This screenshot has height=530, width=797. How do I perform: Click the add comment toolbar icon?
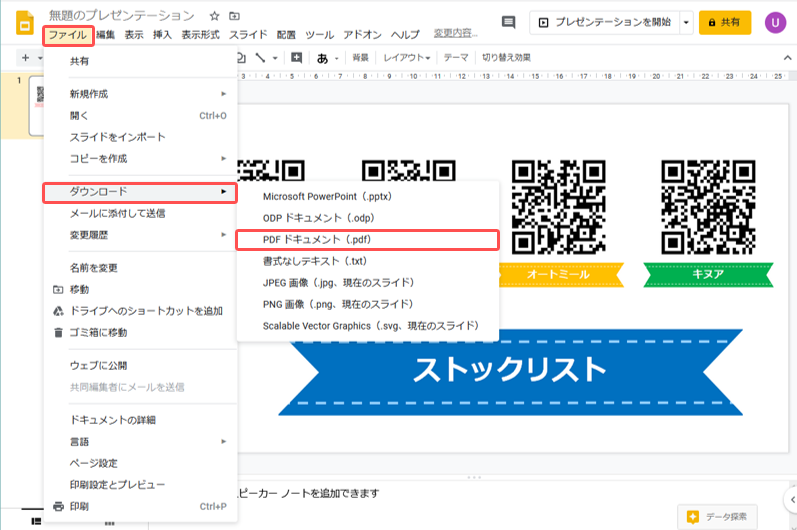pyautogui.click(x=296, y=57)
